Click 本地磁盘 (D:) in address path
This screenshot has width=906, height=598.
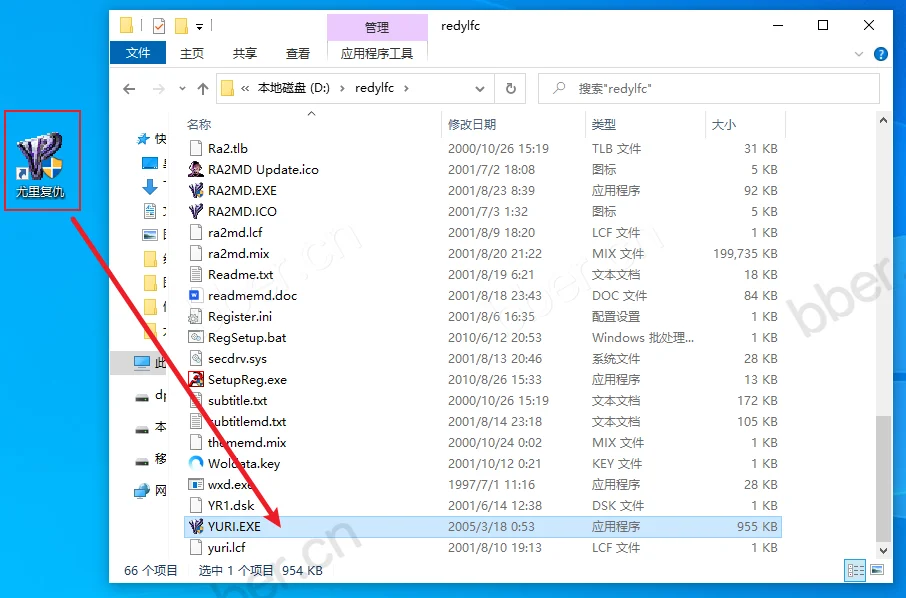(294, 88)
